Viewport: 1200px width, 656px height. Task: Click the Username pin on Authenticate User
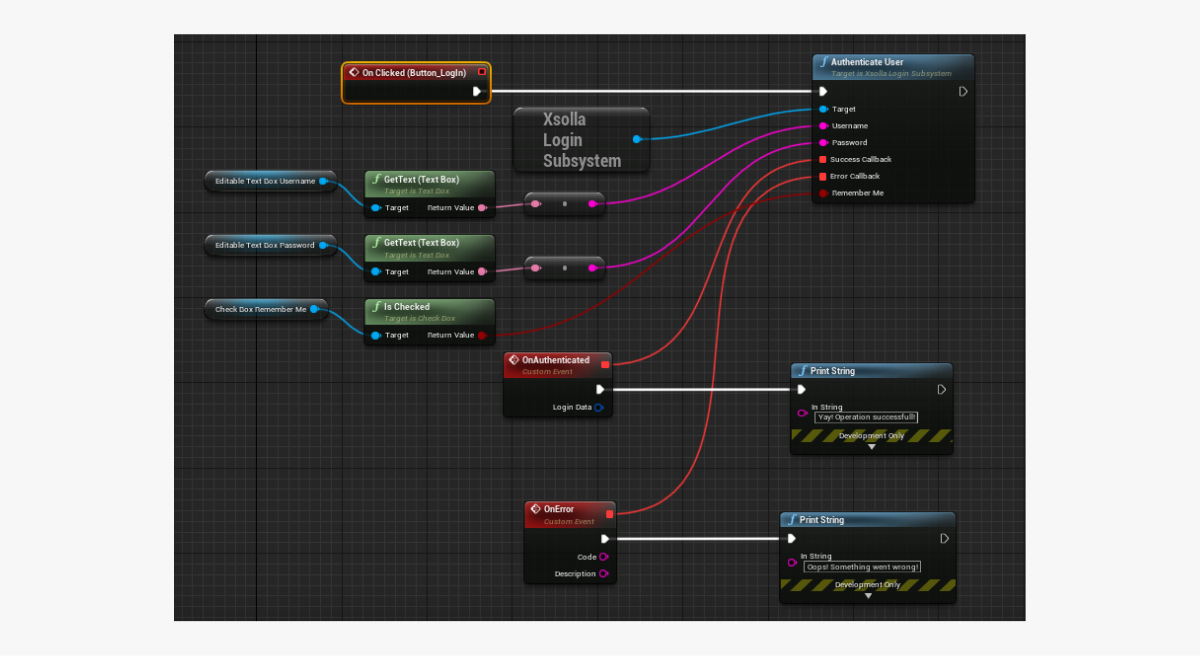point(823,126)
